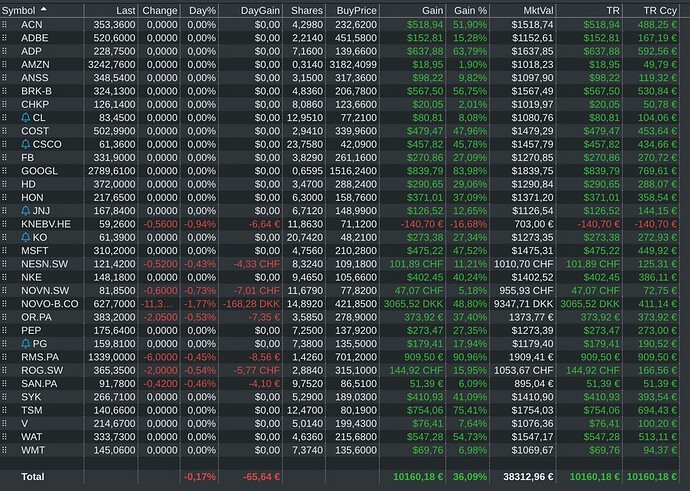Sort by the BuyPrice column header
Screen dimensions: 690x491
(x=356, y=11)
